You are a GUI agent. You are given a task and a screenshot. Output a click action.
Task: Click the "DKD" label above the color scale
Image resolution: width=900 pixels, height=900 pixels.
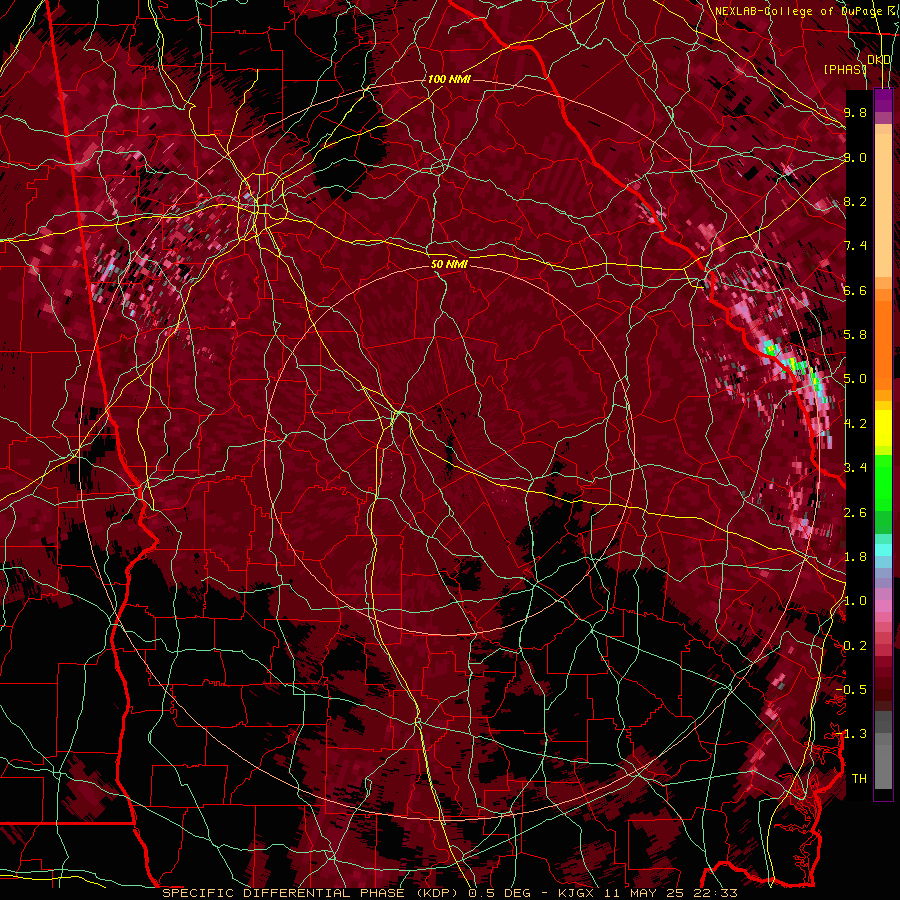879,60
